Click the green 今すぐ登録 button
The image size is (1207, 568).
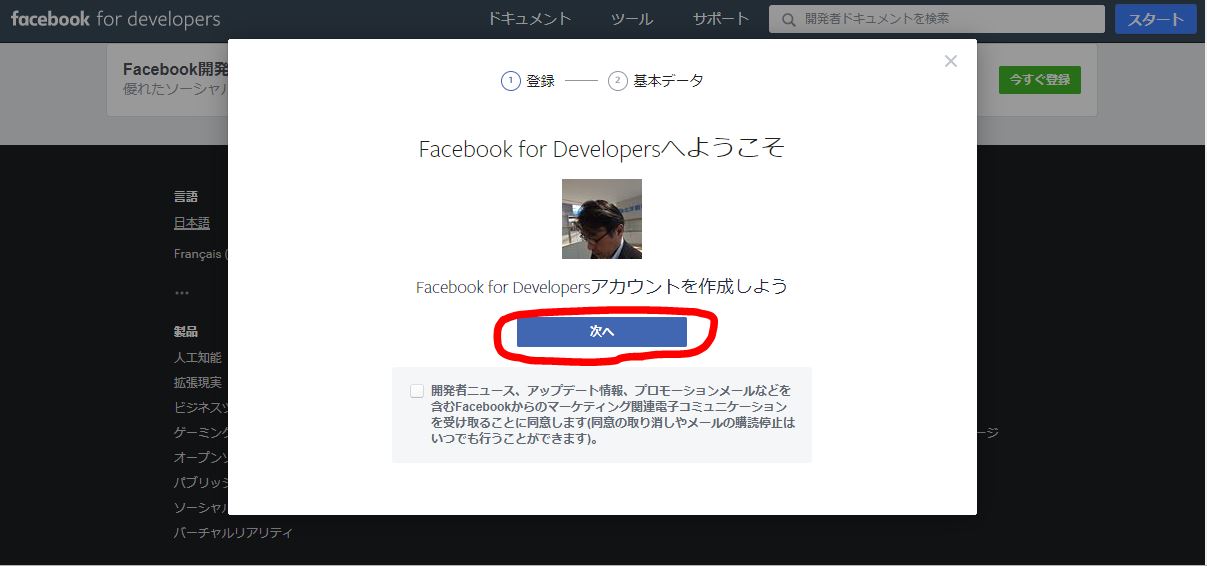(x=1040, y=80)
